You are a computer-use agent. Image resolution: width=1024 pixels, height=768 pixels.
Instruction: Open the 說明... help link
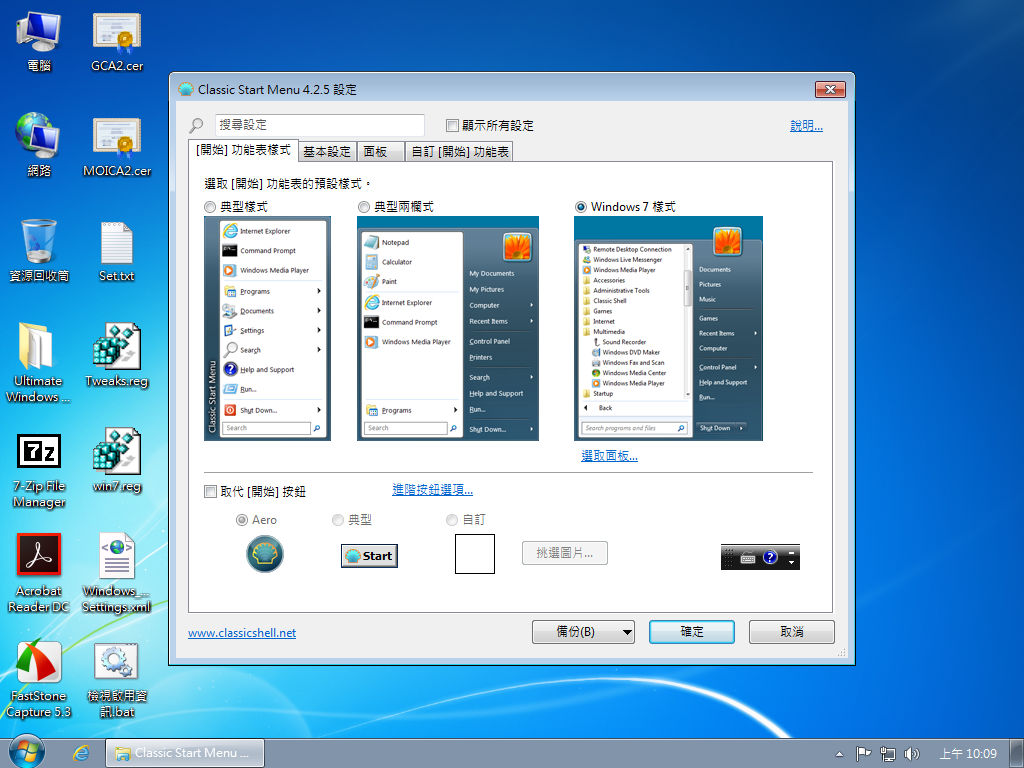coord(807,126)
